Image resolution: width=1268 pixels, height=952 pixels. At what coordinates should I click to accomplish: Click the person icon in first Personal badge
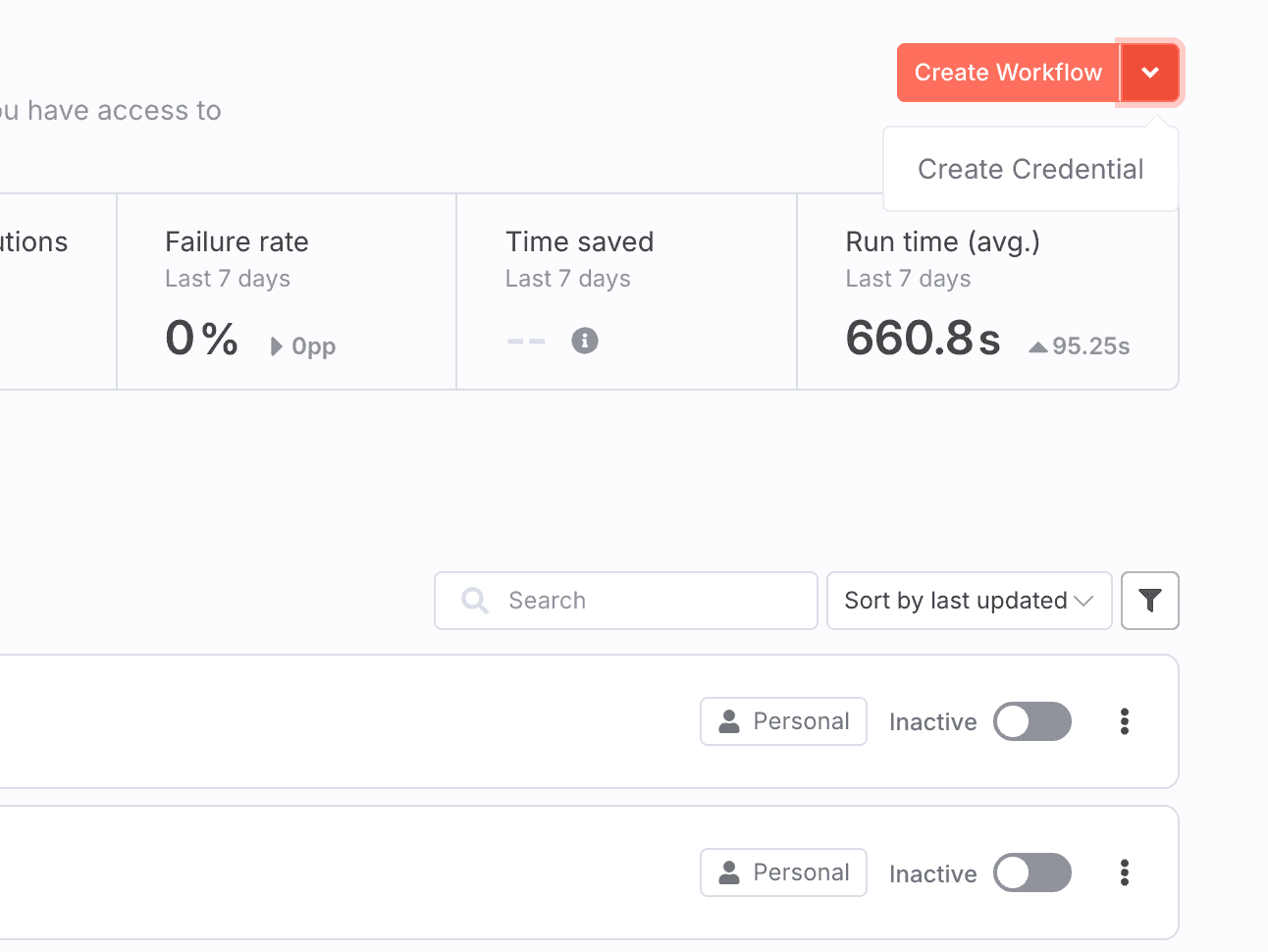[729, 721]
